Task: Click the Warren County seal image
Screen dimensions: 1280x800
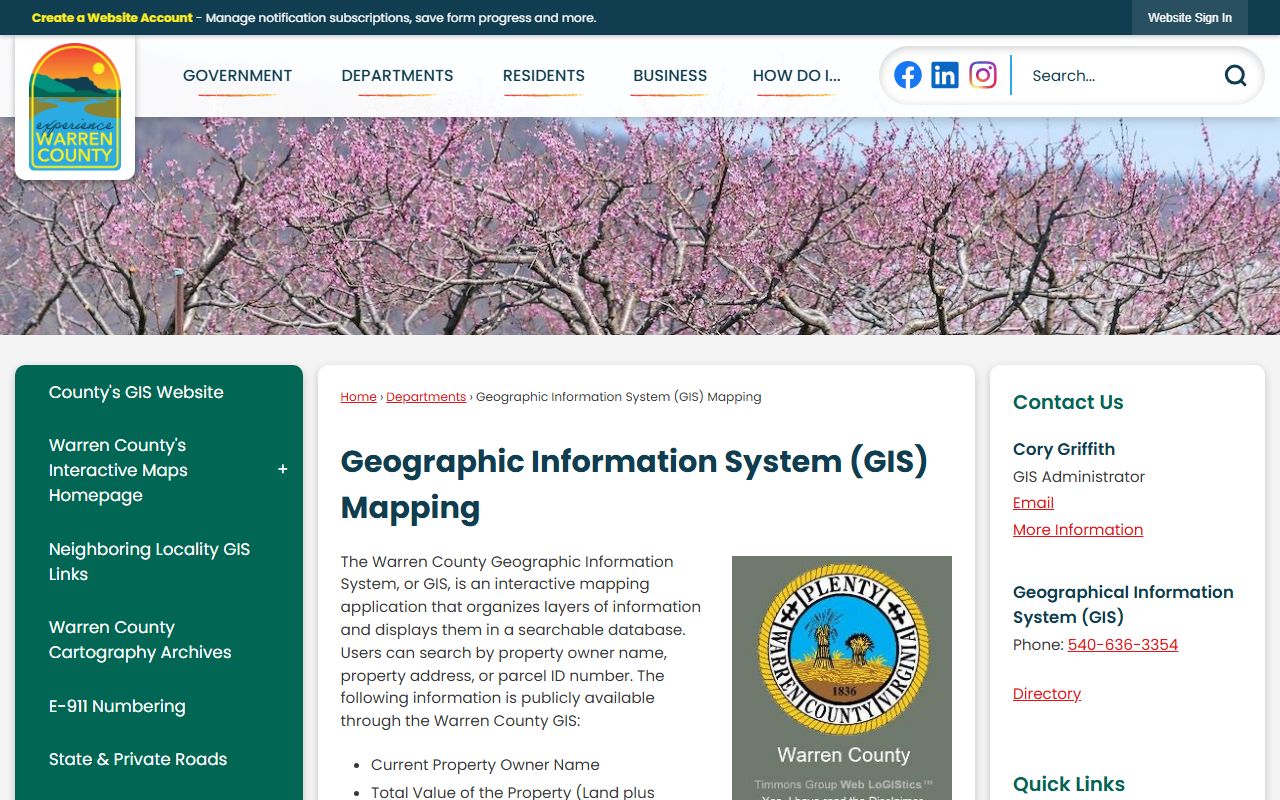Action: coord(842,678)
